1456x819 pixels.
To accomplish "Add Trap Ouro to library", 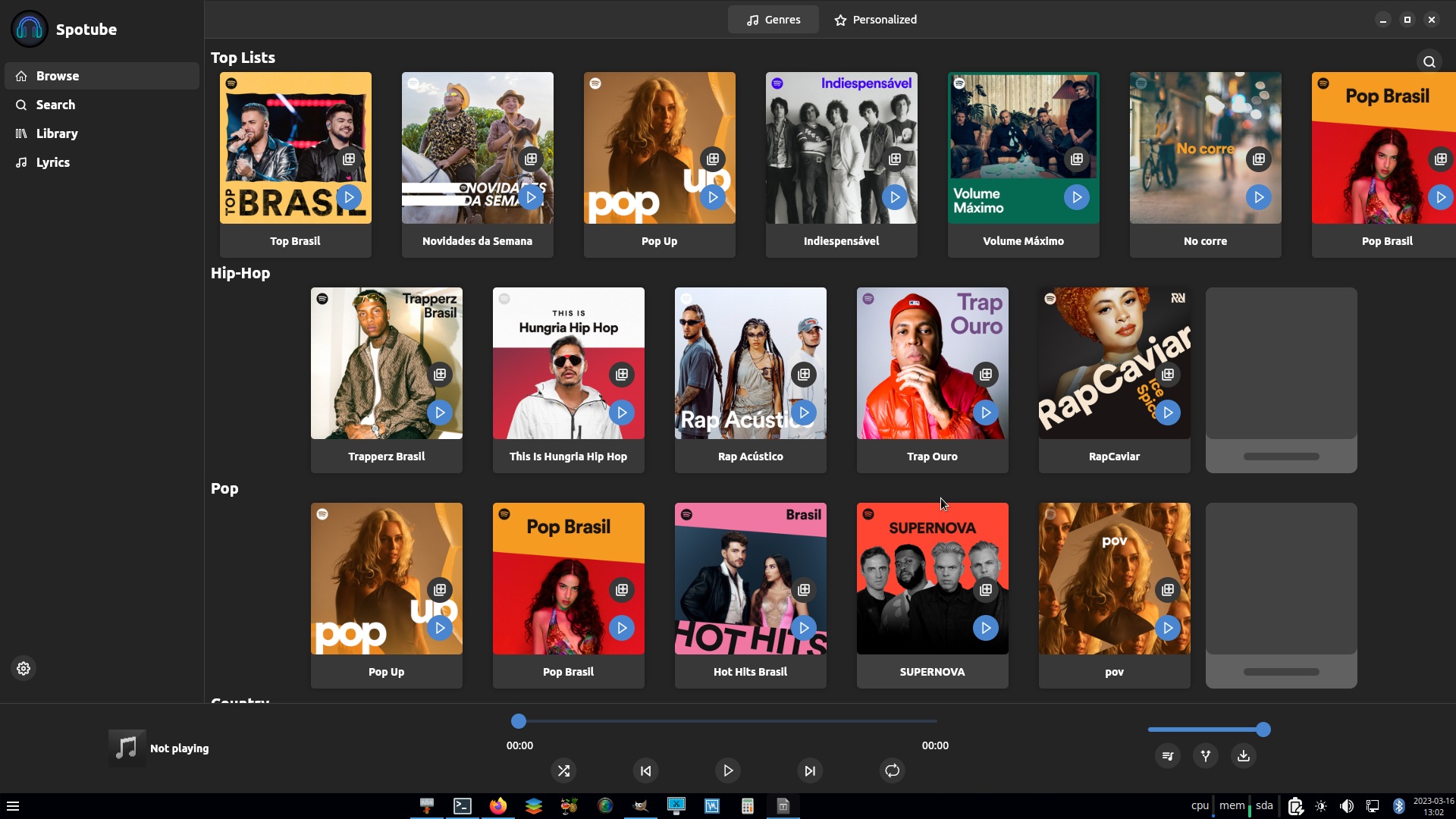I will pyautogui.click(x=986, y=375).
